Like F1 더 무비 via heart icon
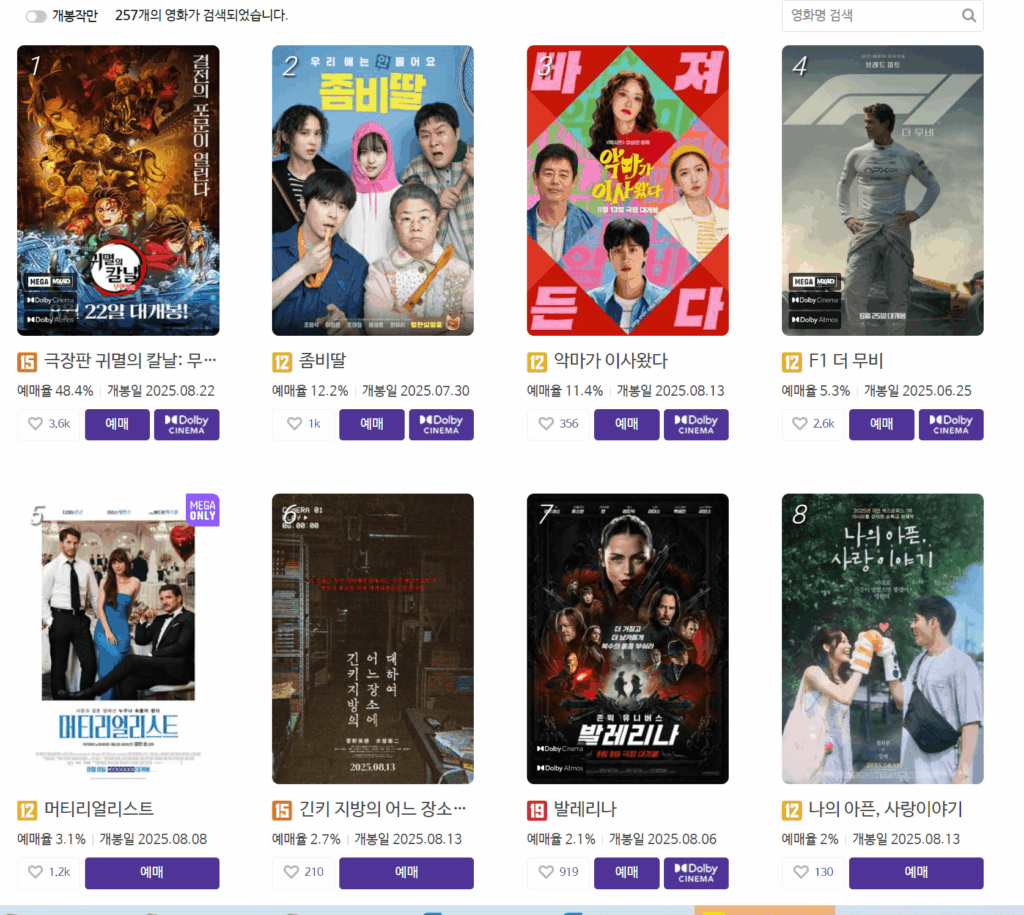 coord(800,424)
